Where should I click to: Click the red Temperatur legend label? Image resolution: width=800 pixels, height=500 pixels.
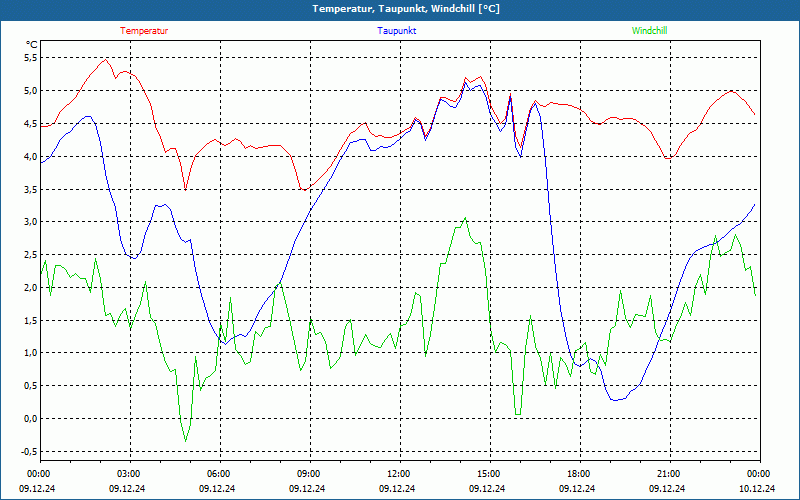pyautogui.click(x=144, y=31)
